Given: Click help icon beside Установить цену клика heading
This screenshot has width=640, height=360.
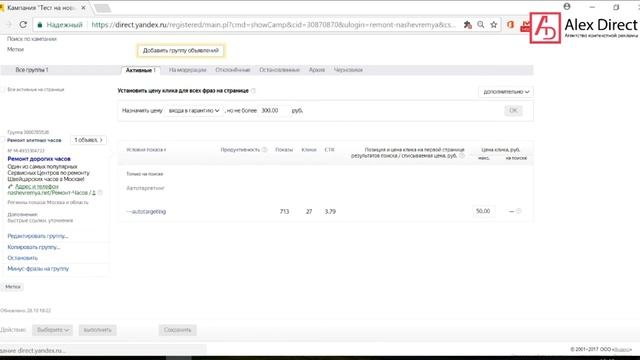Looking at the screenshot, I should pos(253,91).
